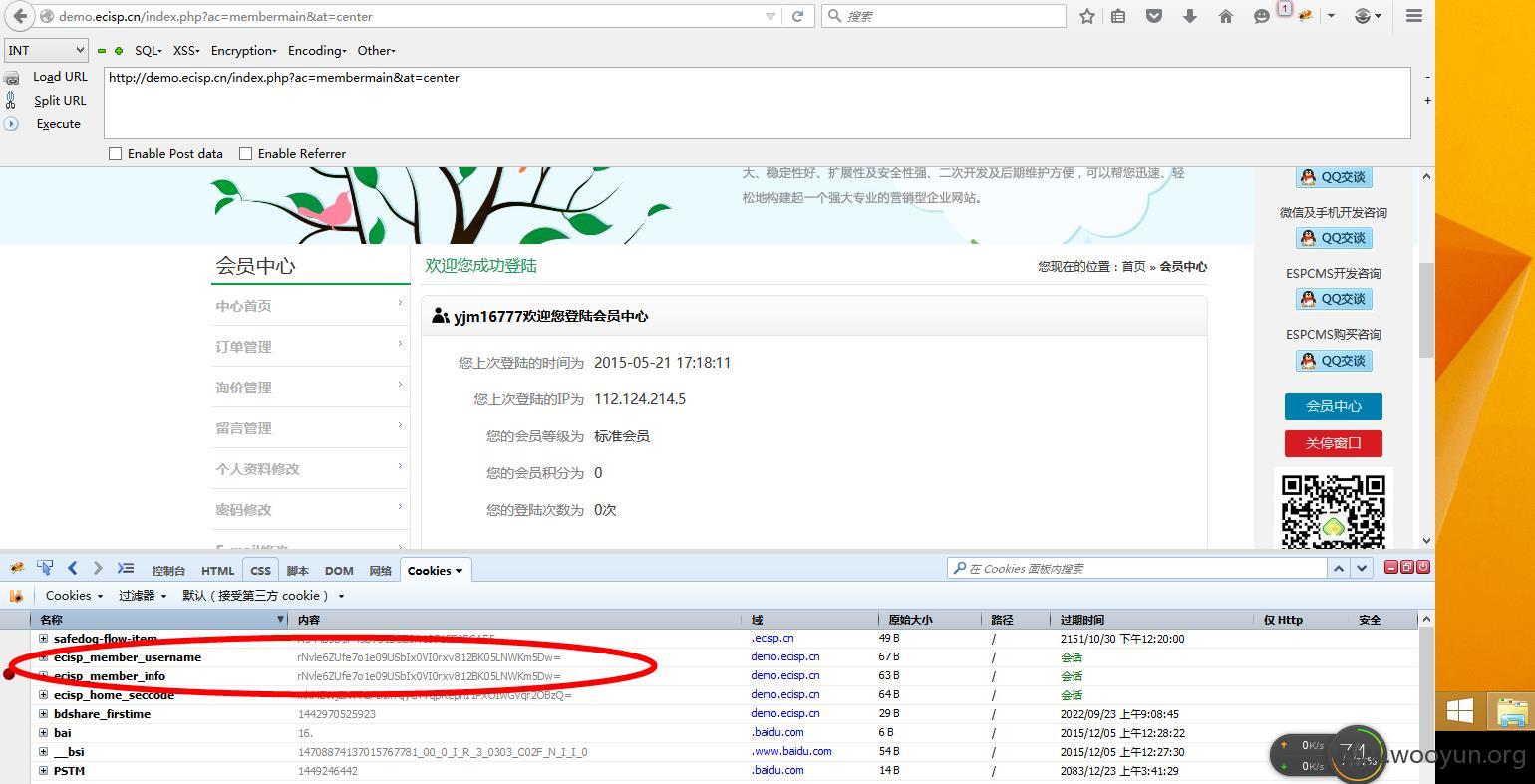1535x784 pixels.
Task: Click the red 关停窗口 button
Action: (x=1333, y=443)
